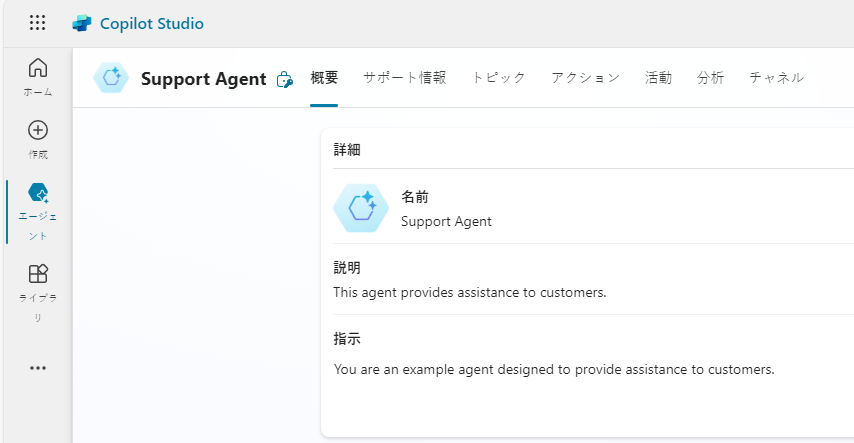View the 分析 tab

710,78
